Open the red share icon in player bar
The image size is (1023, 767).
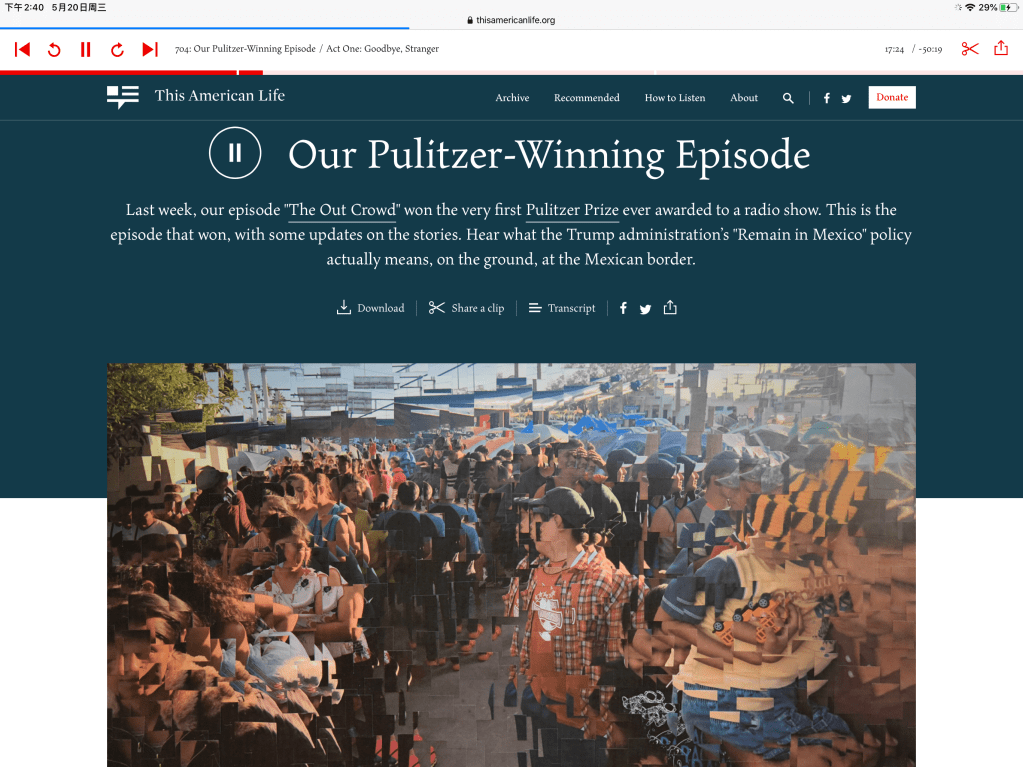coord(1001,48)
